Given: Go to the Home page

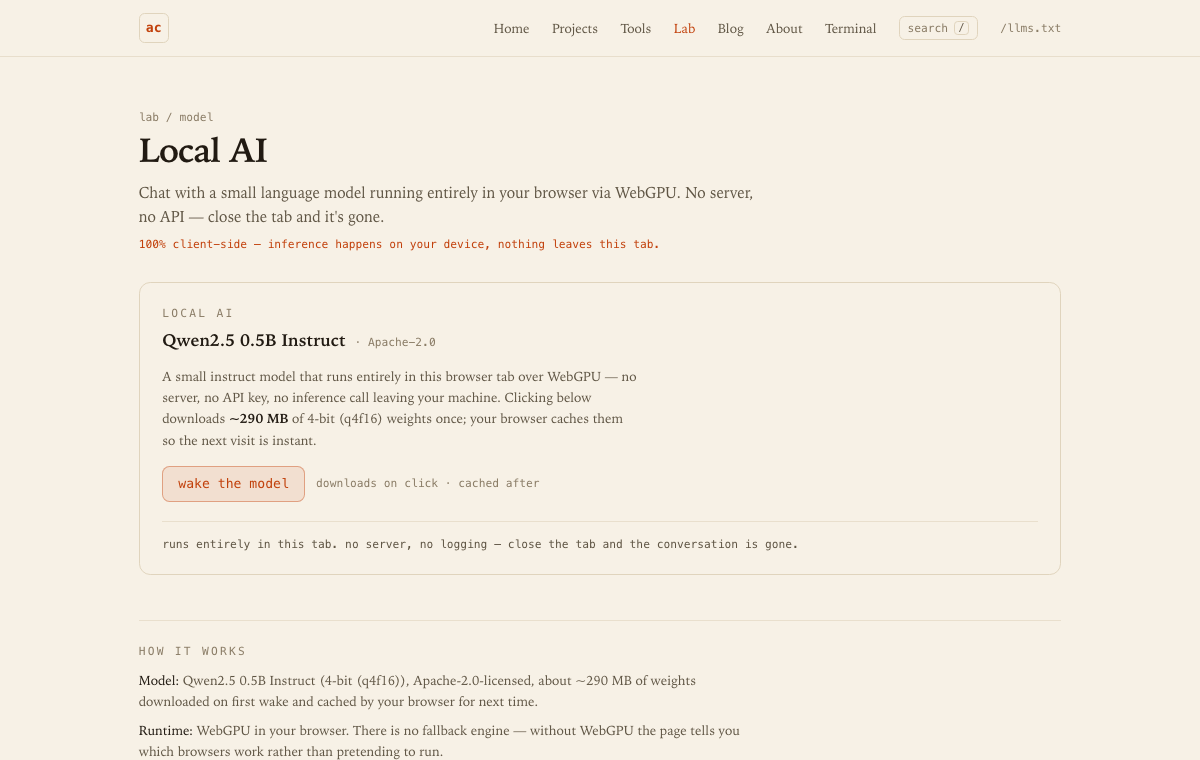Looking at the screenshot, I should point(511,28).
